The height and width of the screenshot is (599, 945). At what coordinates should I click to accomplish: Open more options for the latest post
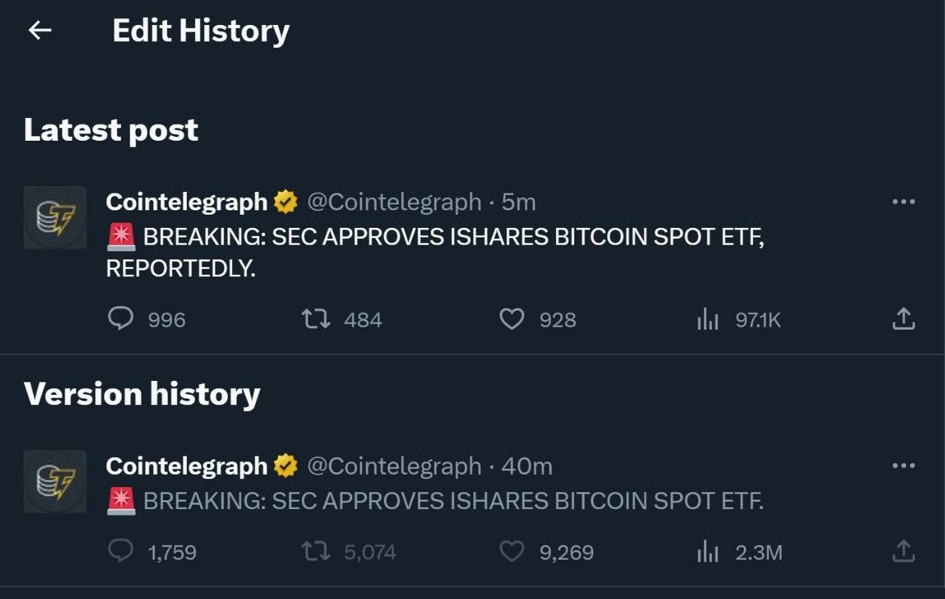903,202
